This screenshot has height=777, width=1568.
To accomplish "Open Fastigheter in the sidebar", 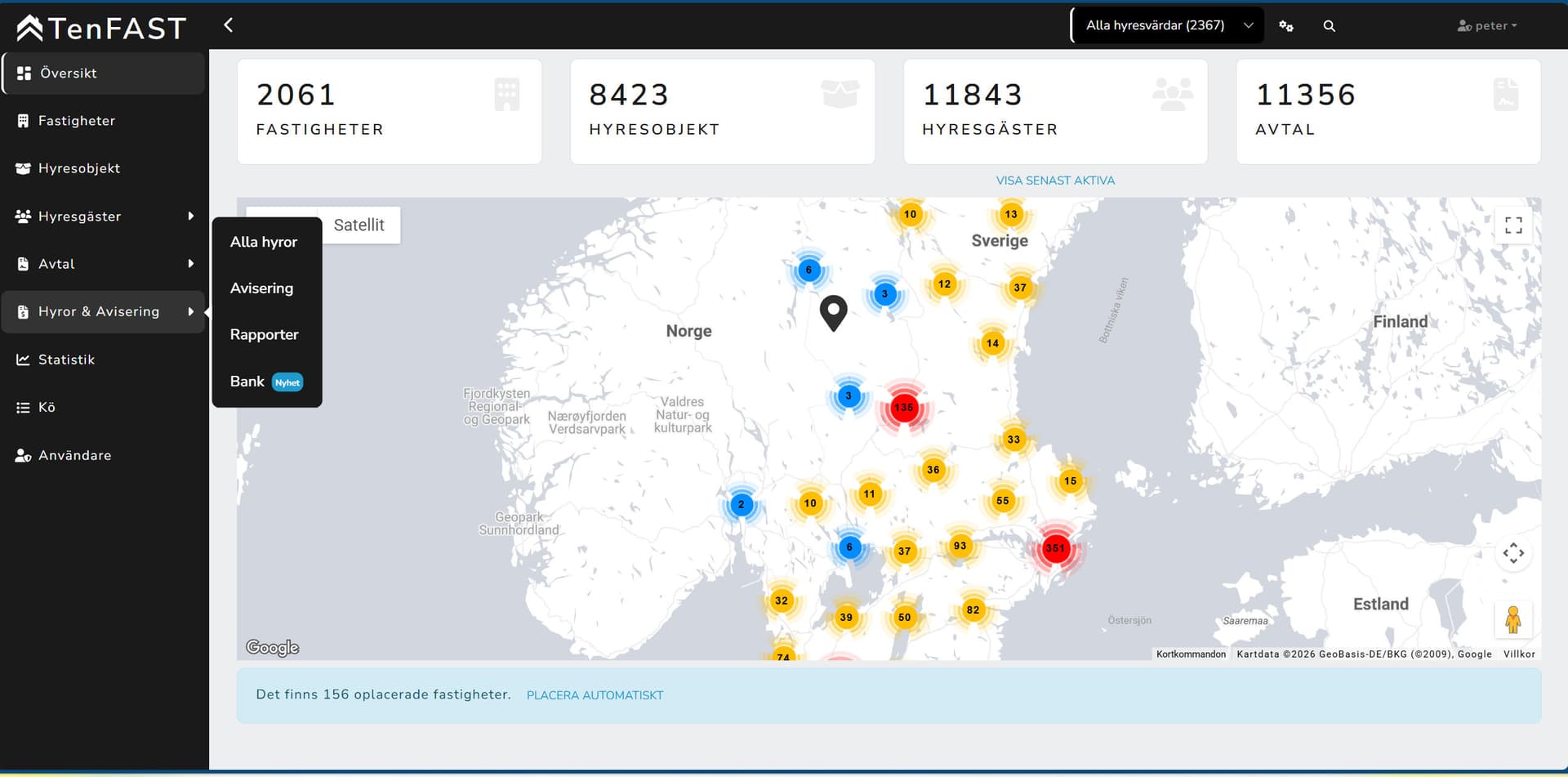I will [104, 121].
